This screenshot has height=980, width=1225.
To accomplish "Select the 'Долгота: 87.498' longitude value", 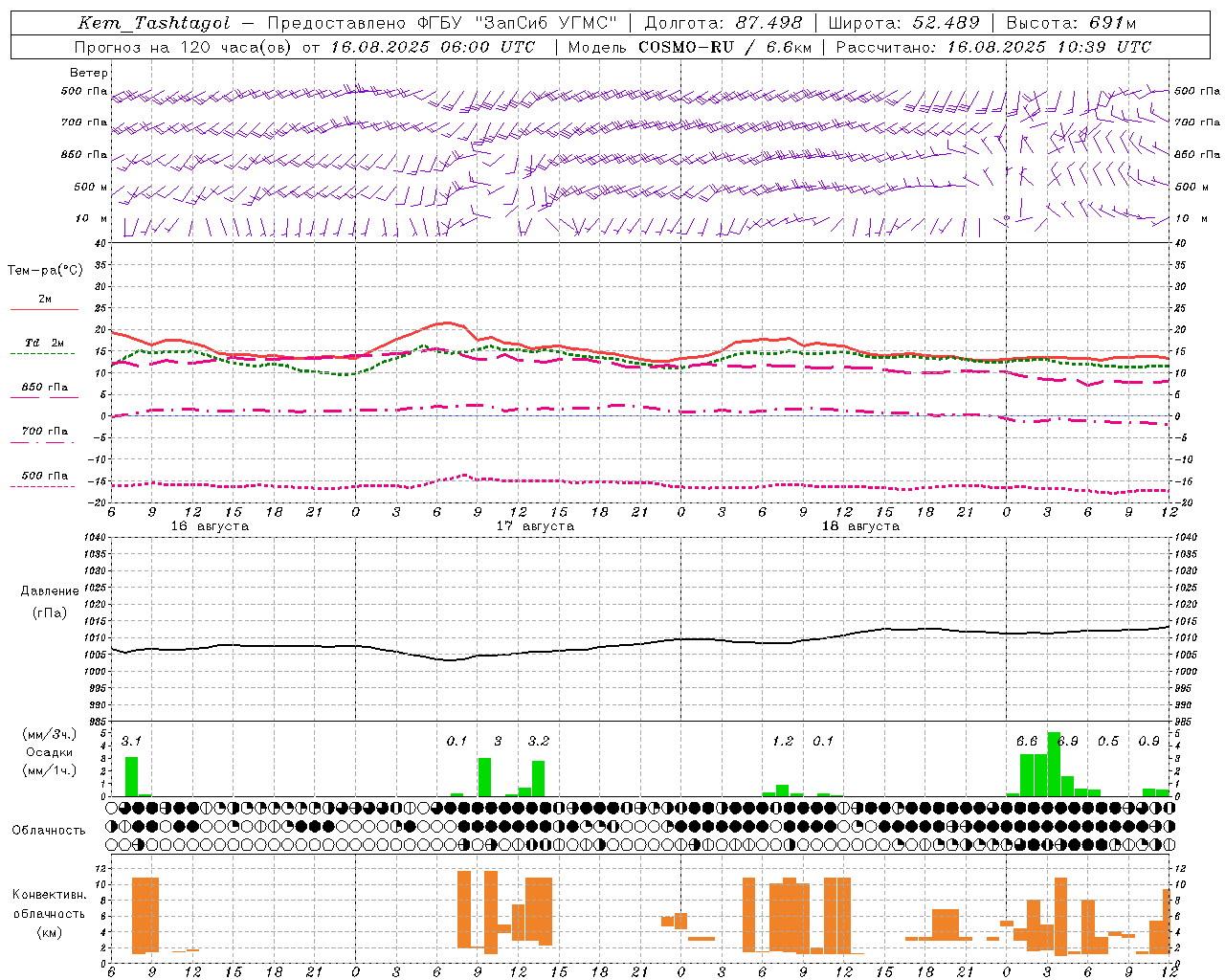I will [724, 24].
